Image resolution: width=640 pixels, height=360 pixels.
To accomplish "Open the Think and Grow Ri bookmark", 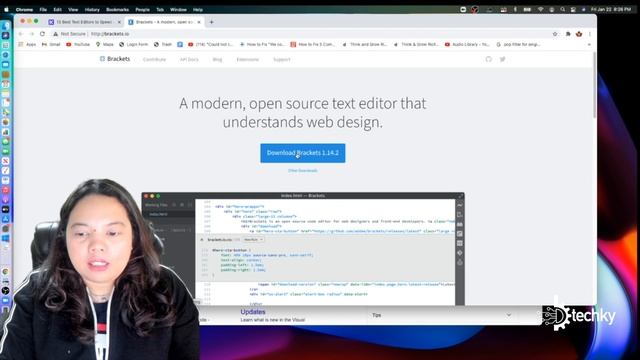I will coord(364,44).
